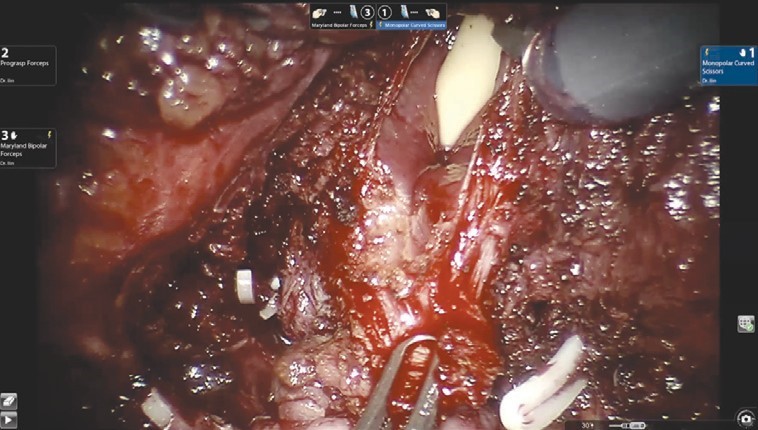Click pedal icon beside circled 1
This screenshot has width=758, height=430.
pyautogui.click(x=404, y=12)
